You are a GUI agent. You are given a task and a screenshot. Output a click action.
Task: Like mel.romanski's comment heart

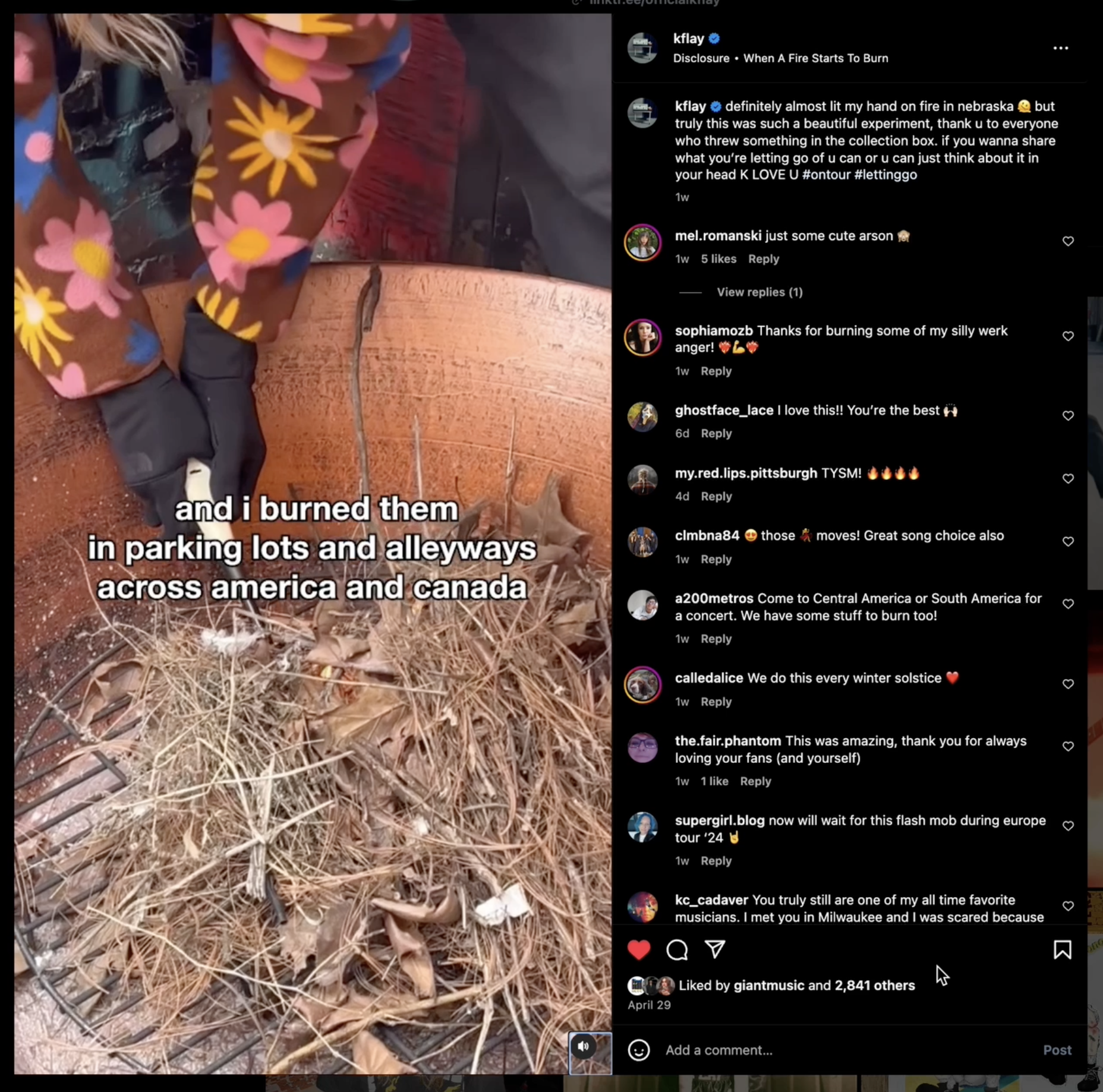[1068, 241]
